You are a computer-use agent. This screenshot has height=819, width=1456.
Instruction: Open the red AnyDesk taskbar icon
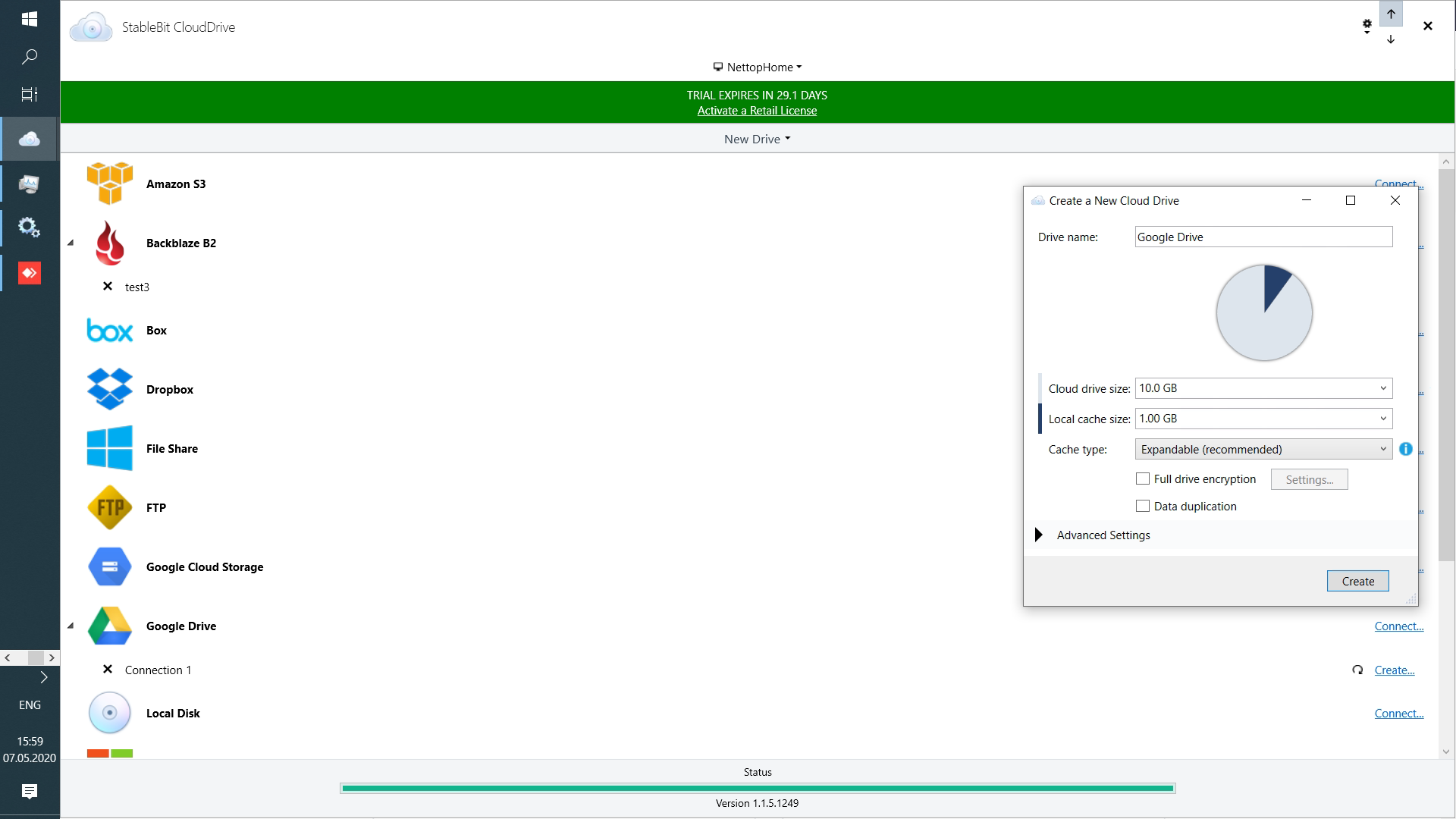(x=30, y=272)
